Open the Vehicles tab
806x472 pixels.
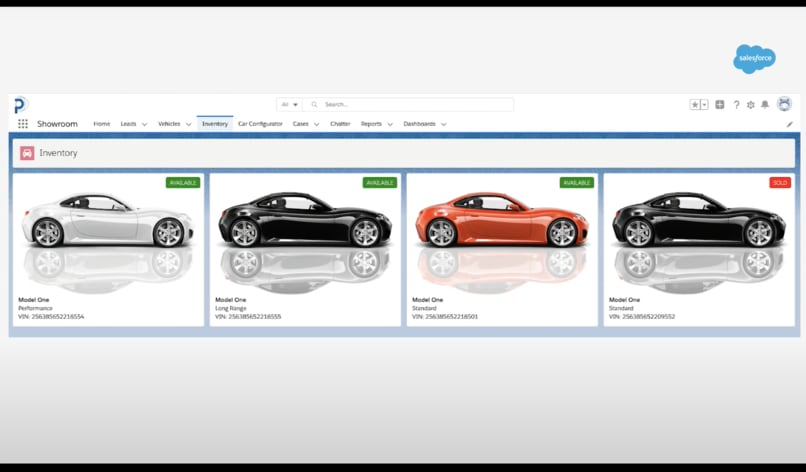coord(169,124)
